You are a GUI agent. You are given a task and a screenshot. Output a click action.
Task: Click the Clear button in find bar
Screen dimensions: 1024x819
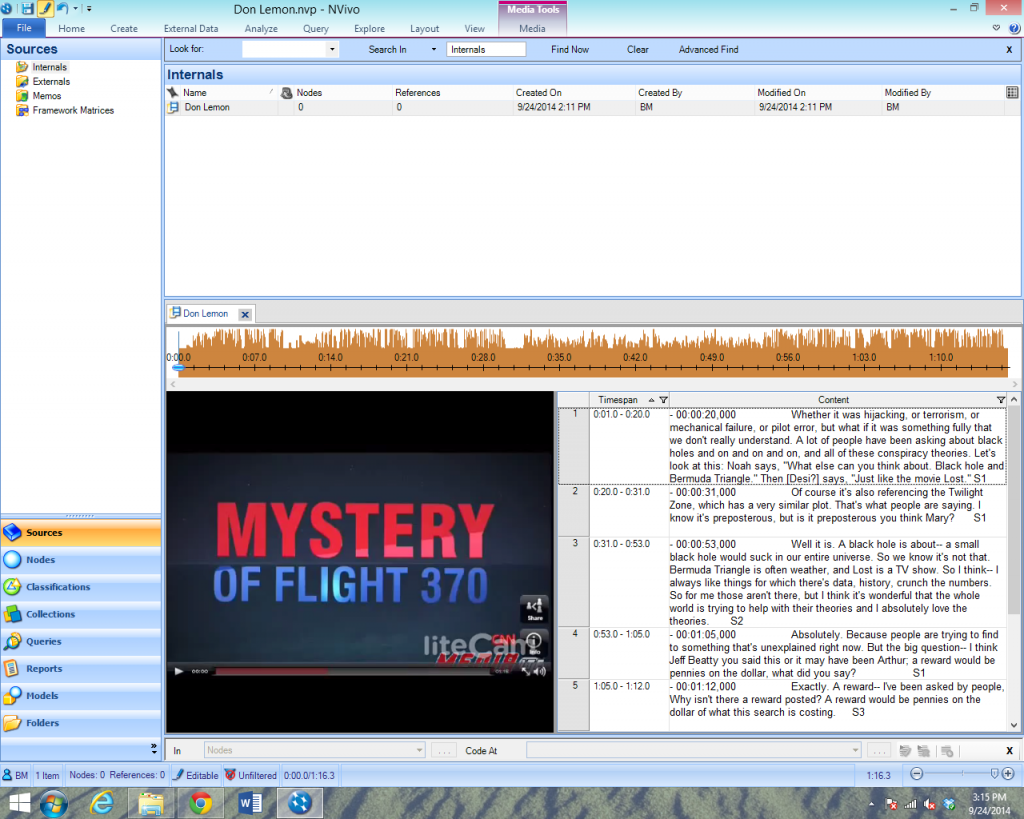(x=637, y=50)
